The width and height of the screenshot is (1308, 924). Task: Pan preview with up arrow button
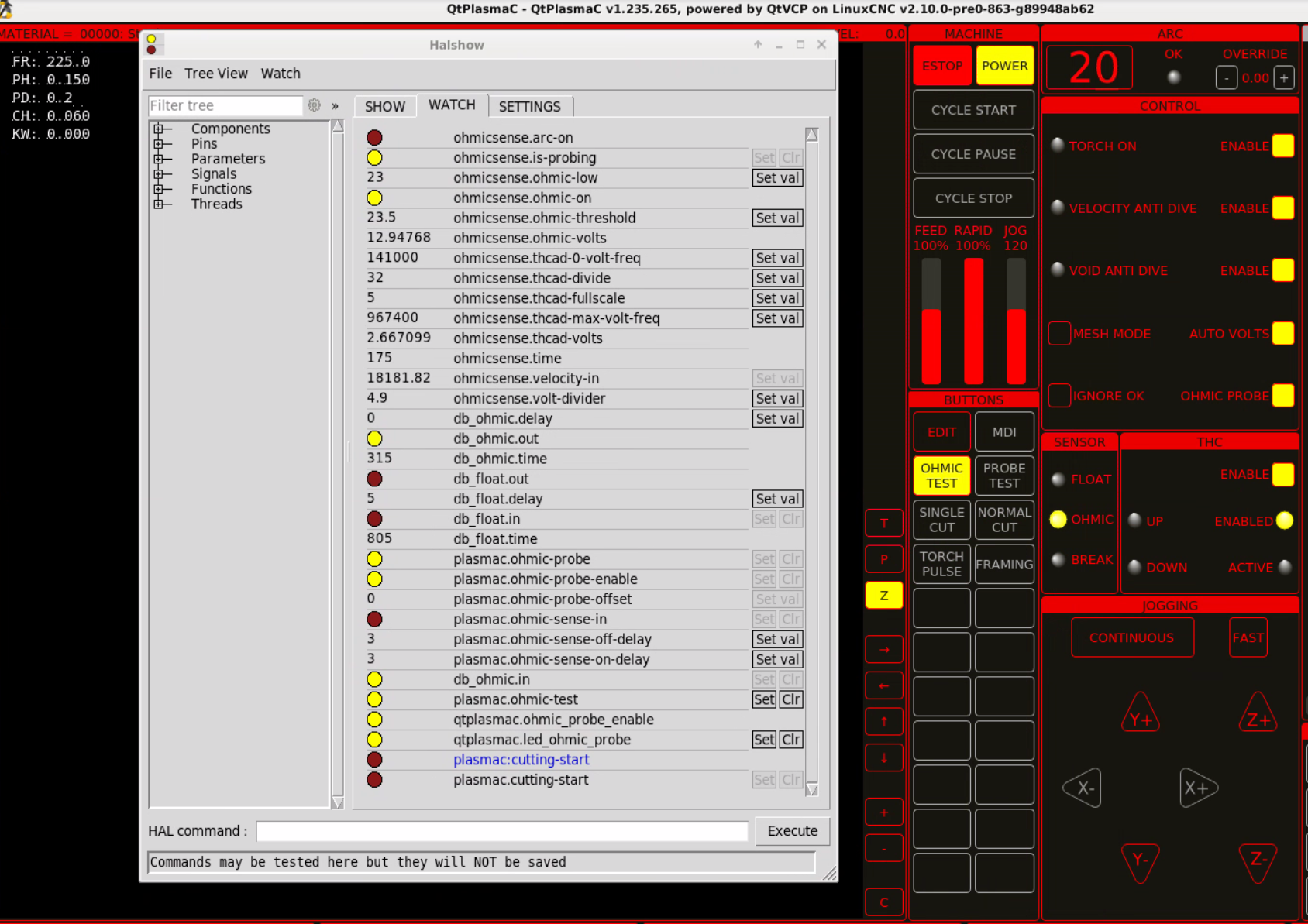pyautogui.click(x=884, y=722)
